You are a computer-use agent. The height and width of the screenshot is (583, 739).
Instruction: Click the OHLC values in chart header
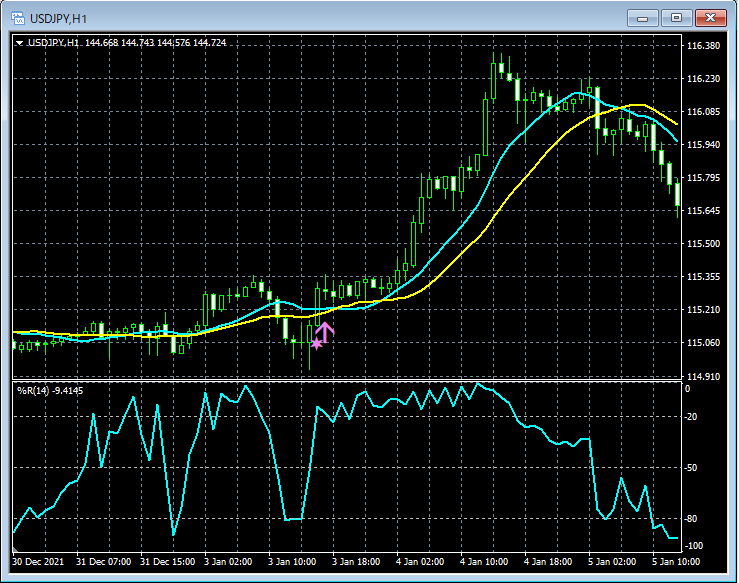pos(156,43)
